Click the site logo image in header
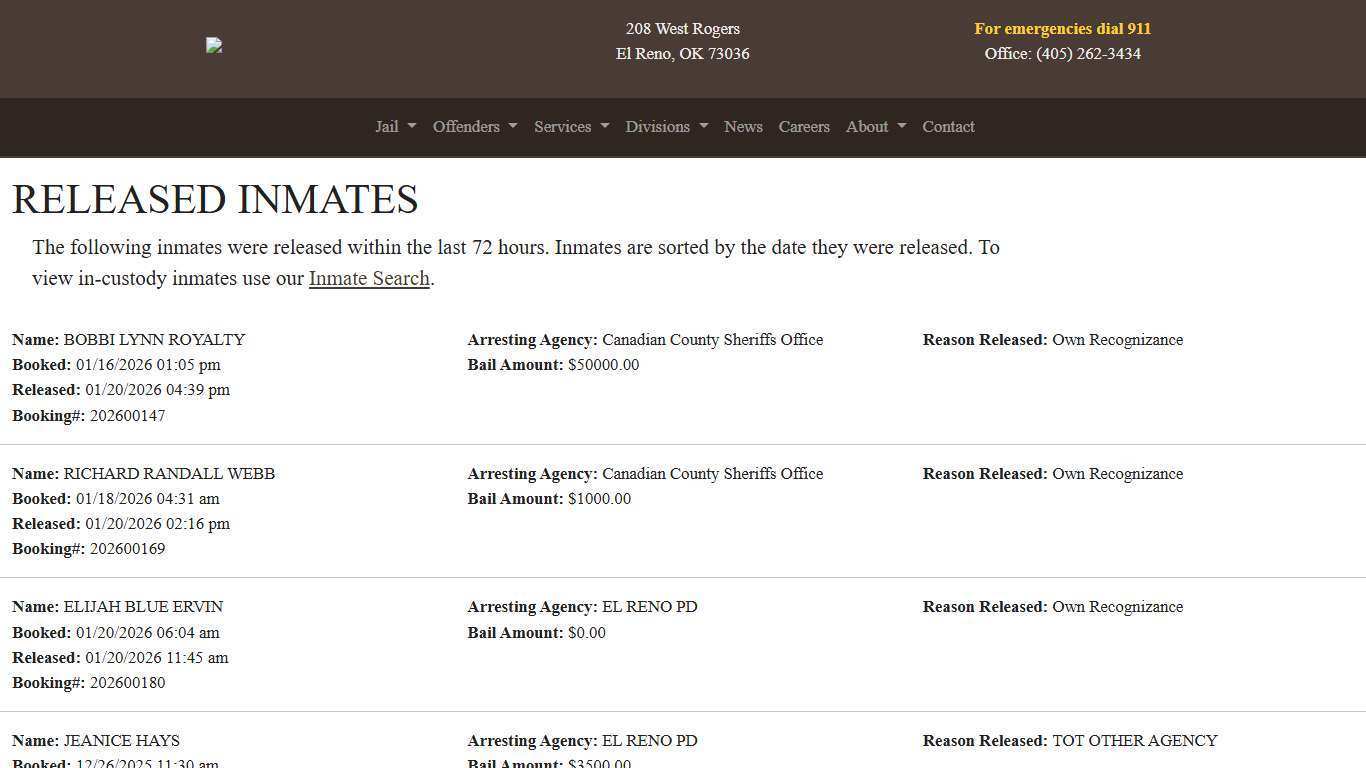The image size is (1366, 768). tap(214, 45)
